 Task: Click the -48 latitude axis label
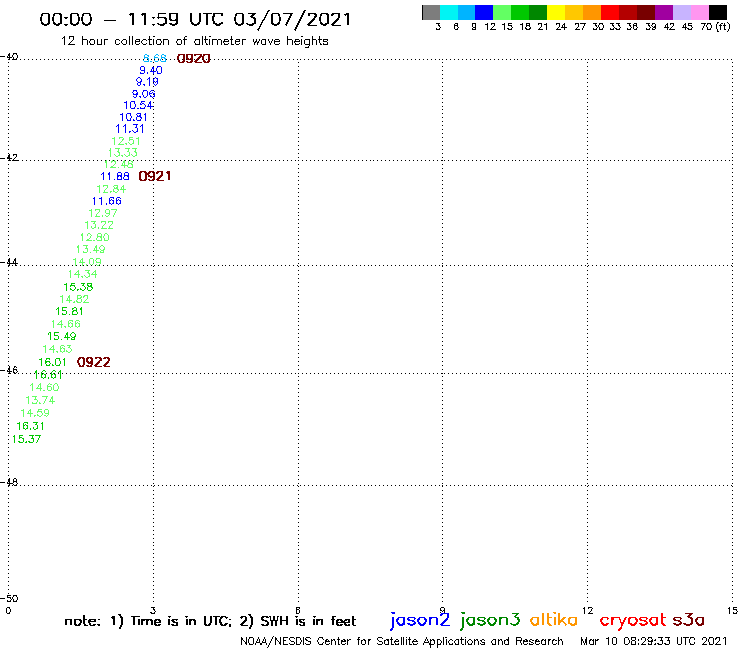coord(9,482)
